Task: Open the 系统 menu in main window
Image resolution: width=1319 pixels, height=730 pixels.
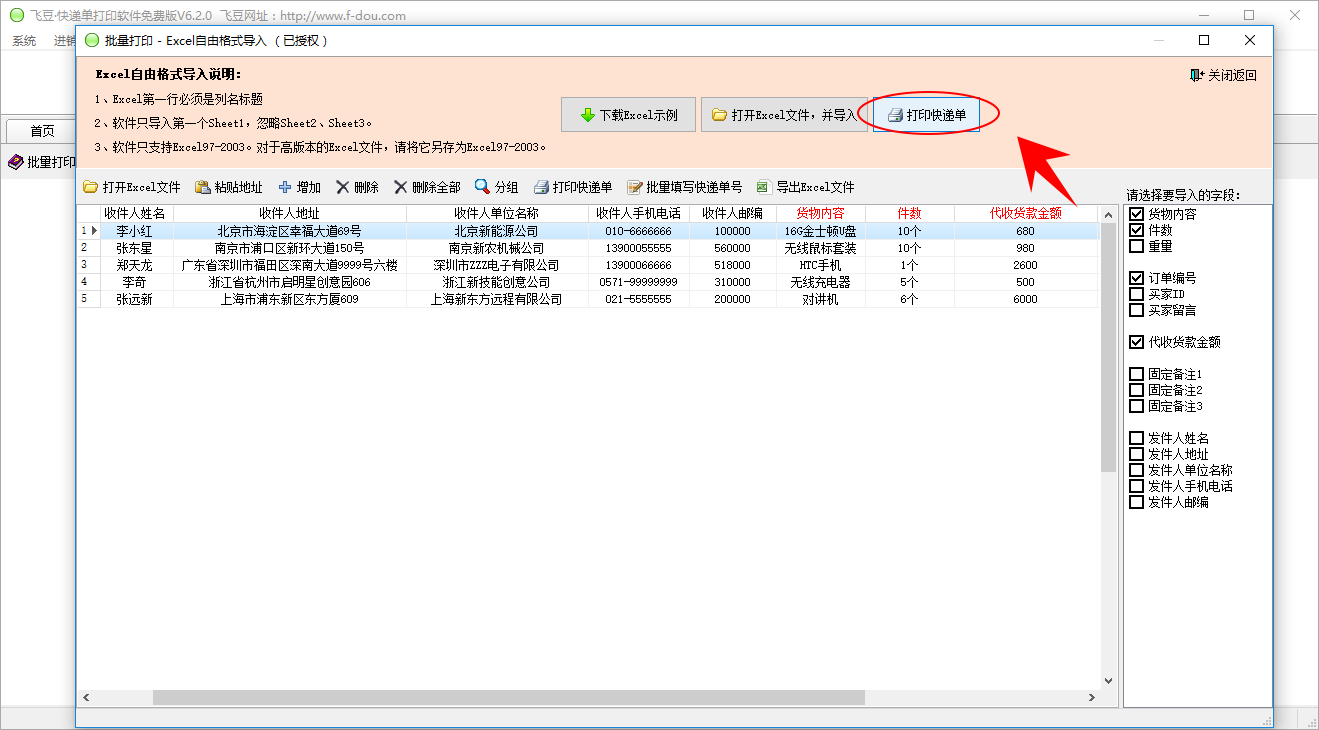Action: [24, 41]
